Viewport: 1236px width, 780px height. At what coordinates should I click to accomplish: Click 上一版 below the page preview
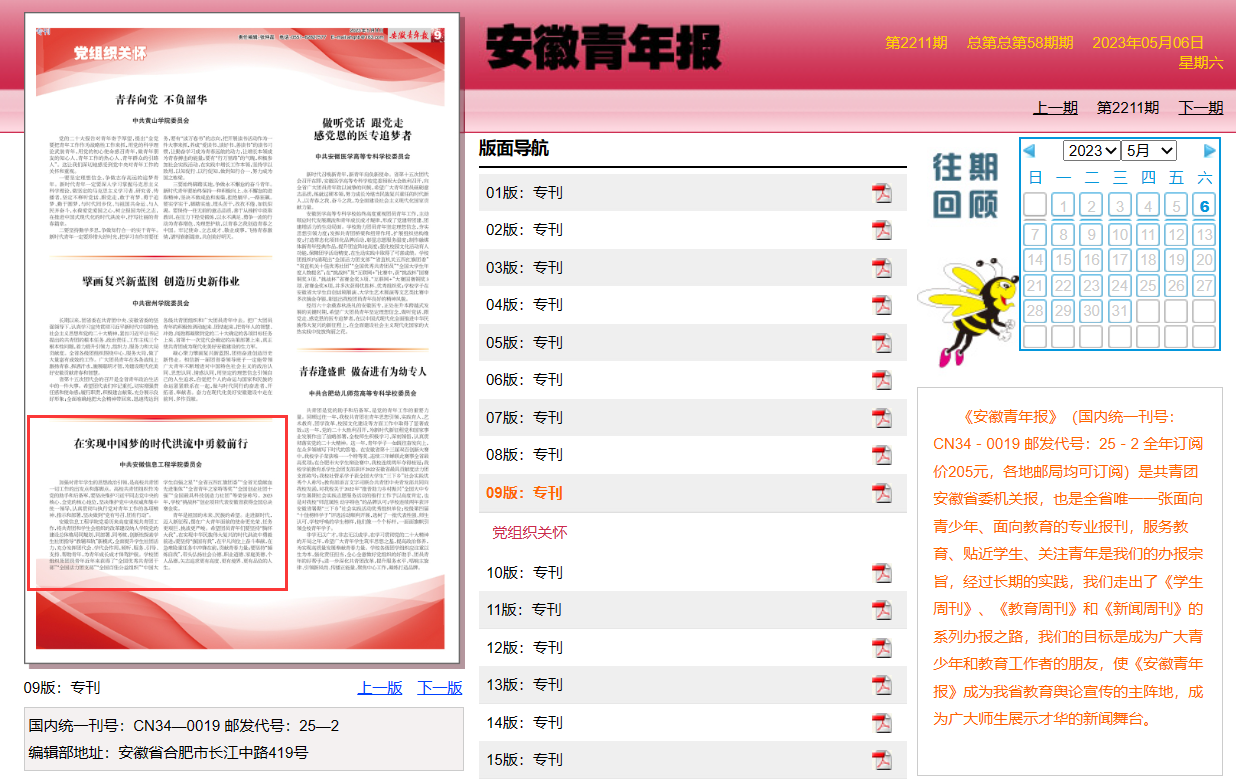(x=380, y=688)
